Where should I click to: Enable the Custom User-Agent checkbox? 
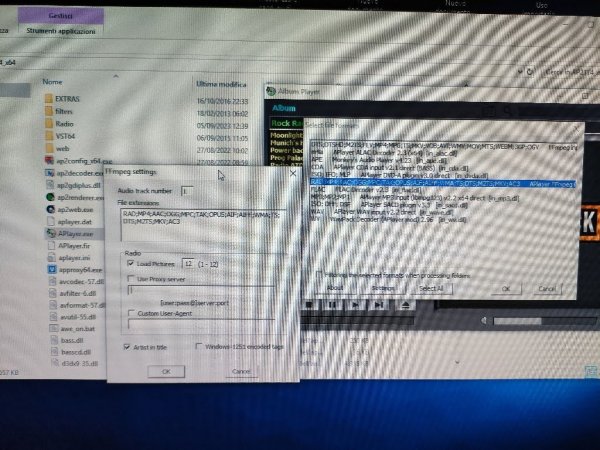tap(131, 313)
